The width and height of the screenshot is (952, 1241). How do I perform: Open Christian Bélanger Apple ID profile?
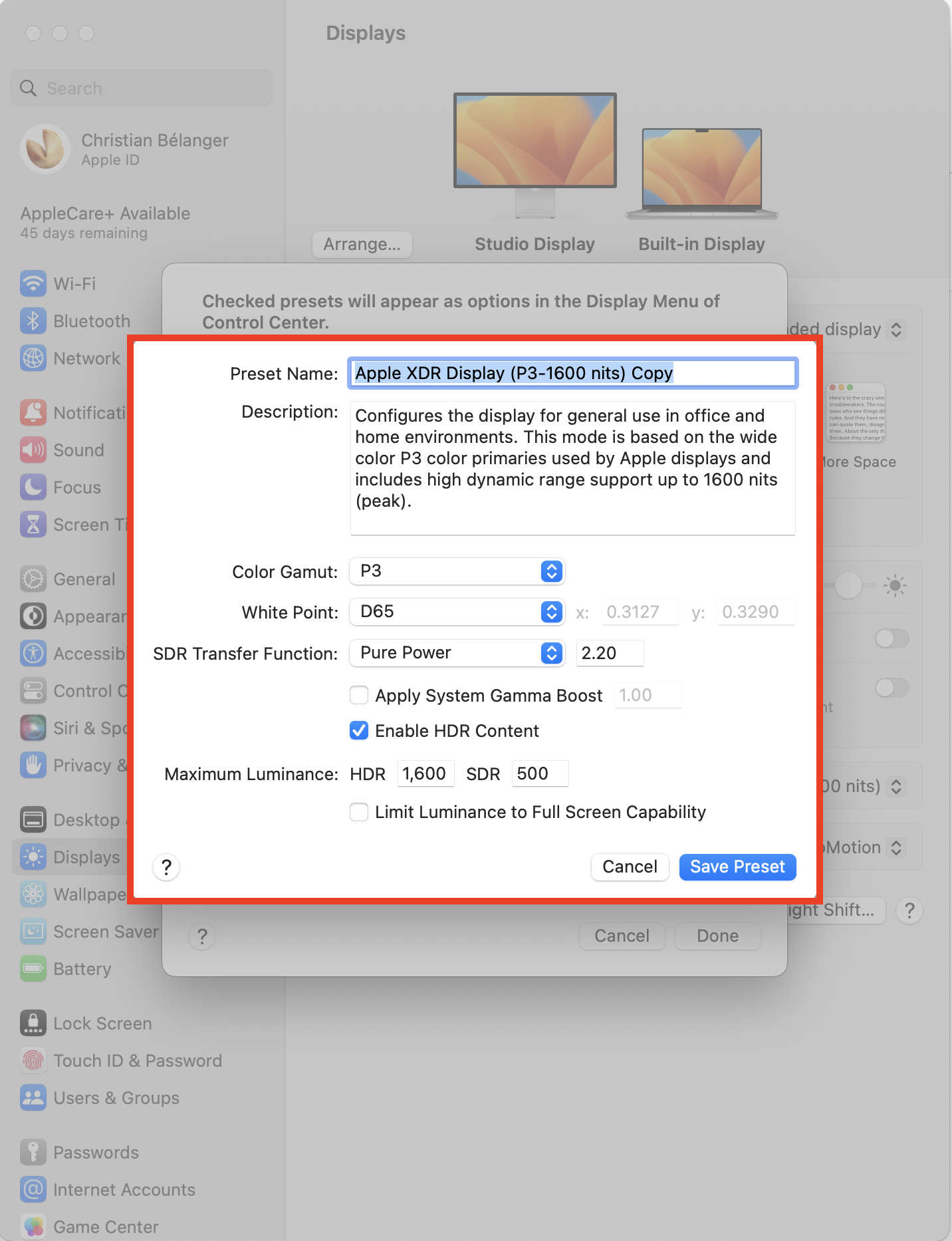tap(125, 149)
